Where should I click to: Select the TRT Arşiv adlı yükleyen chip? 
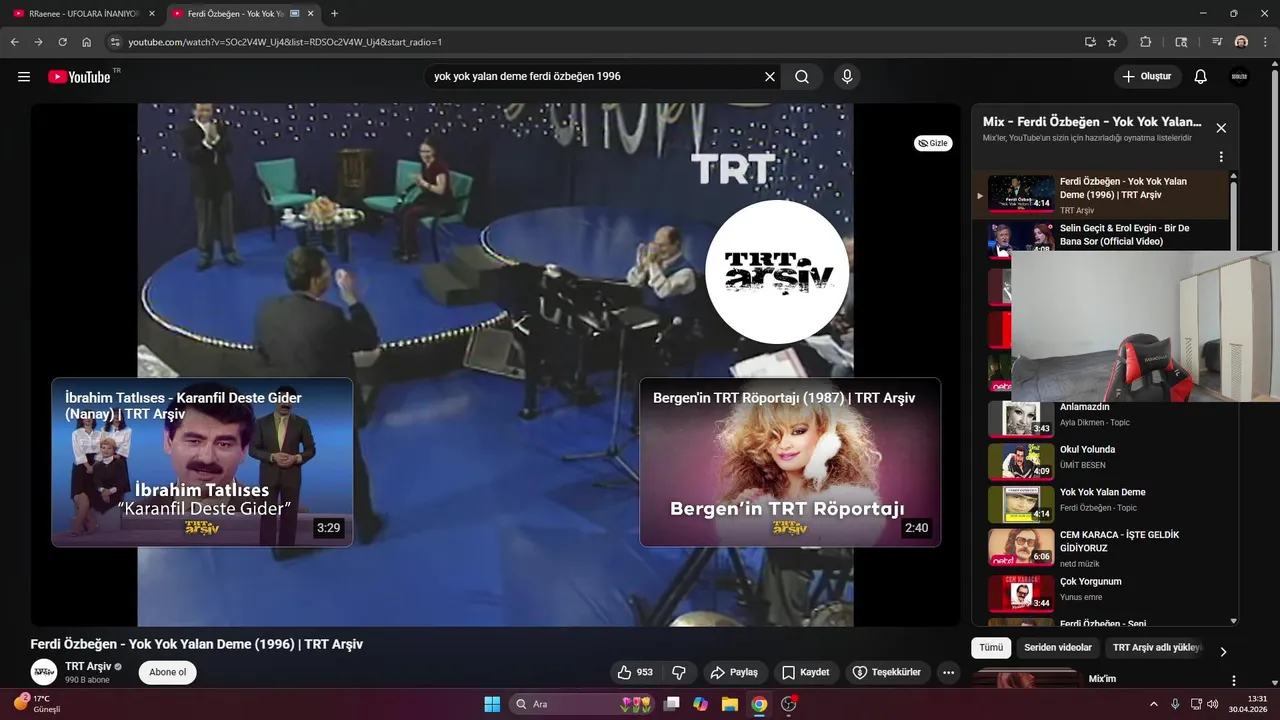tap(1157, 648)
